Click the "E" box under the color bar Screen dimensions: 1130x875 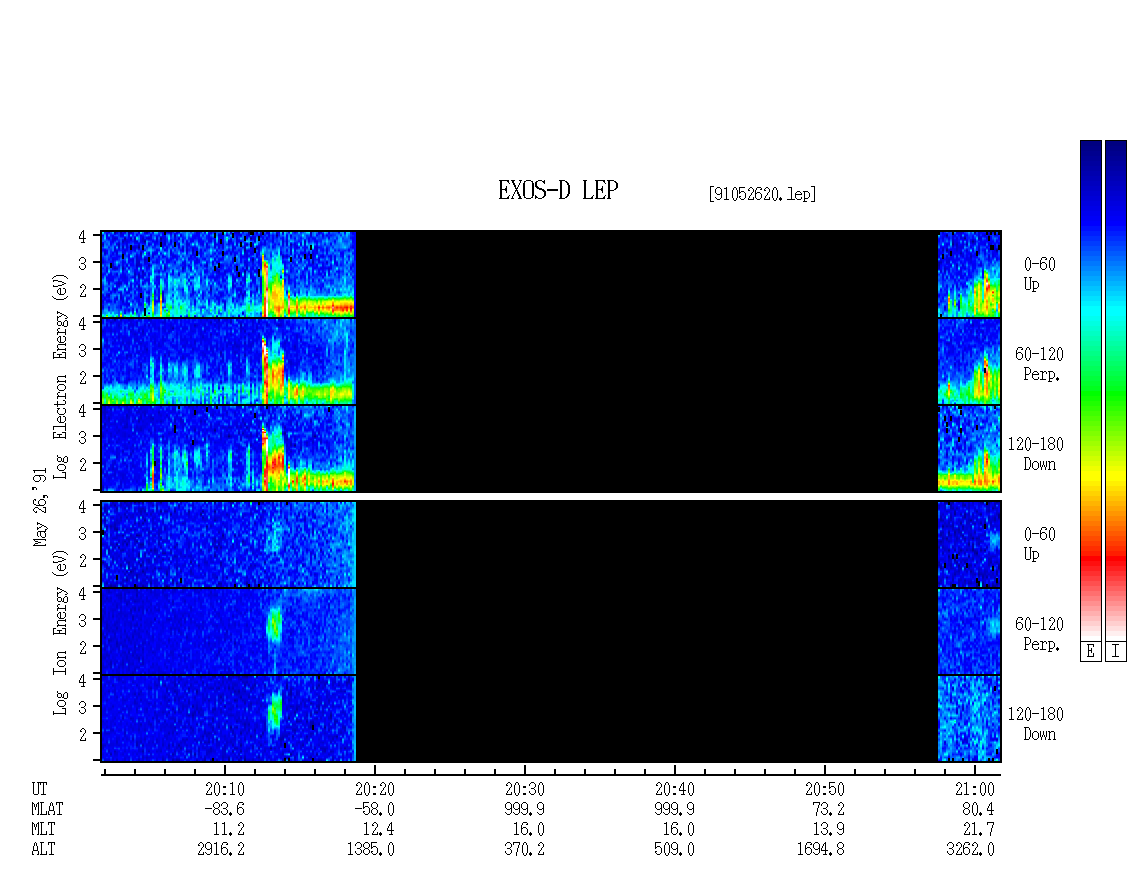[1090, 652]
